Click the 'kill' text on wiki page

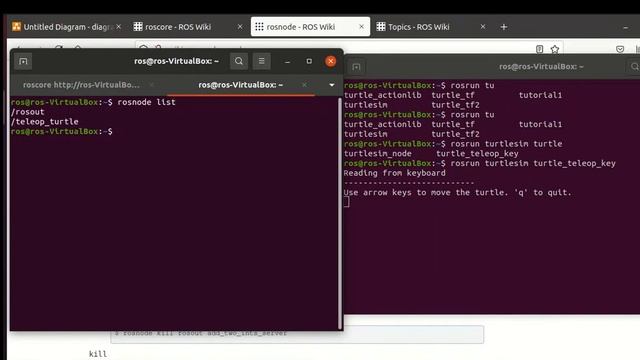[98, 354]
